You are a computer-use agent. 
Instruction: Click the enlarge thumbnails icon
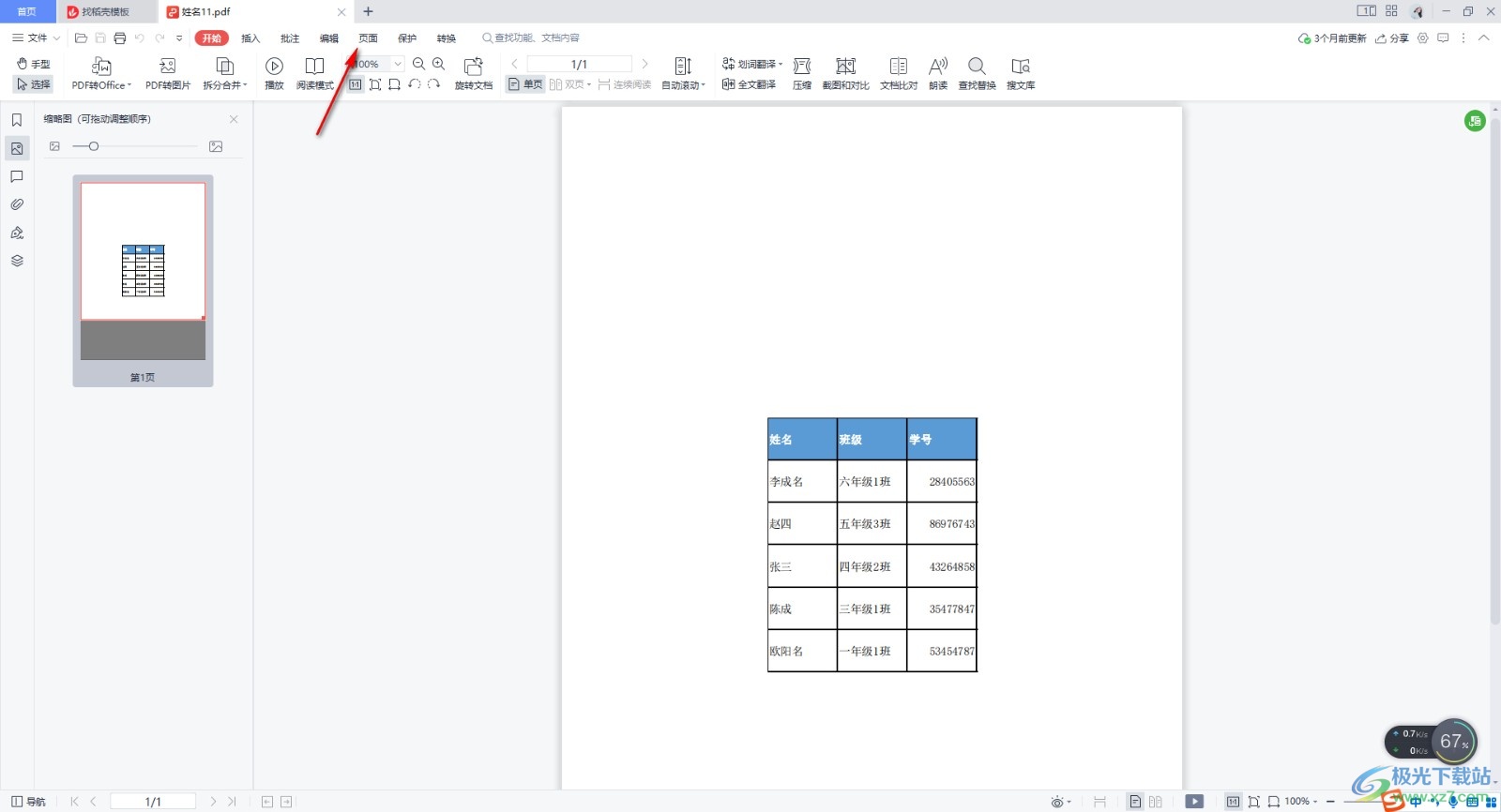216,146
